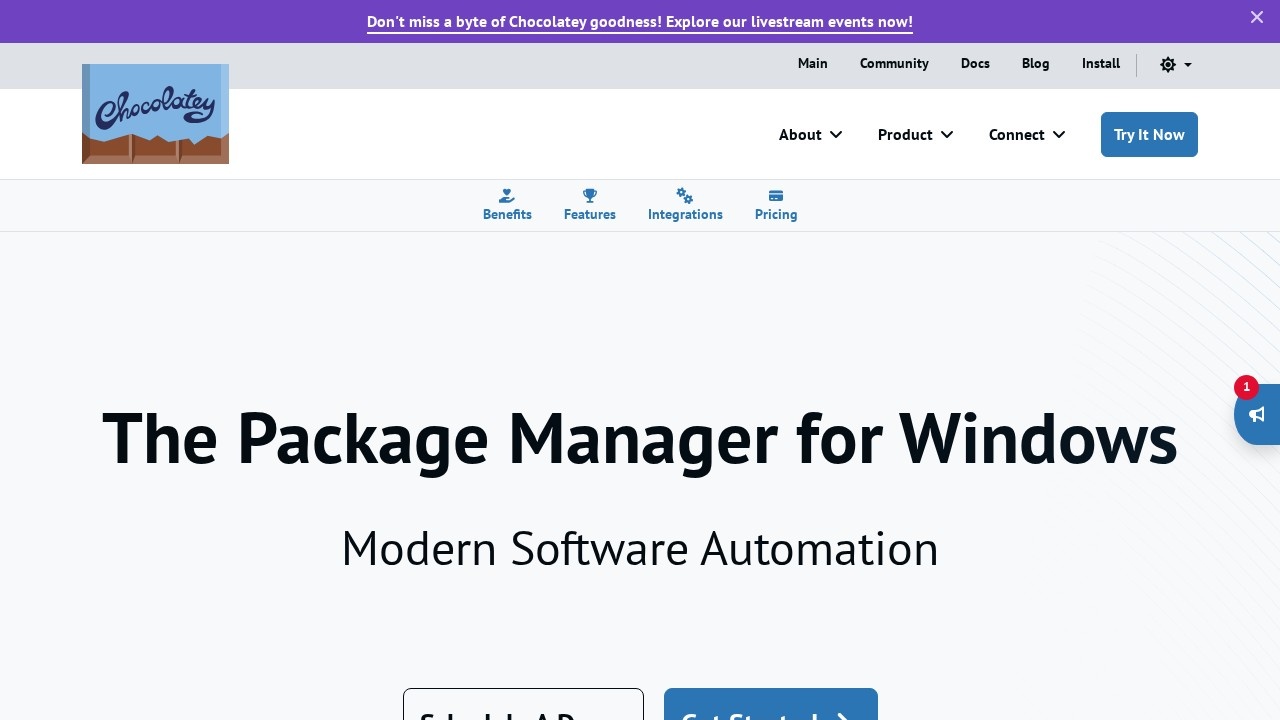Expand the Connect menu

click(x=1027, y=135)
